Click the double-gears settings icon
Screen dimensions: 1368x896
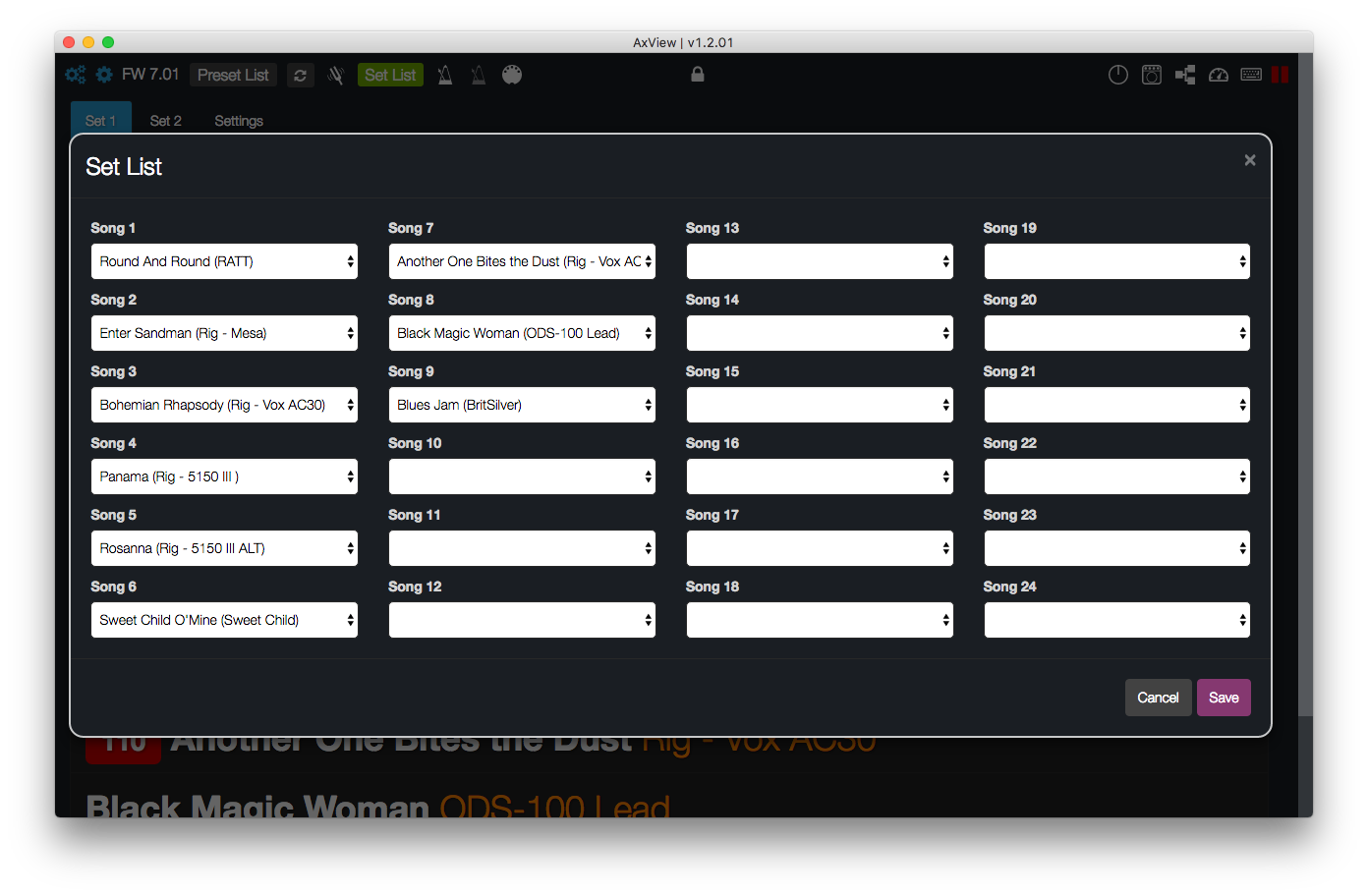75,75
